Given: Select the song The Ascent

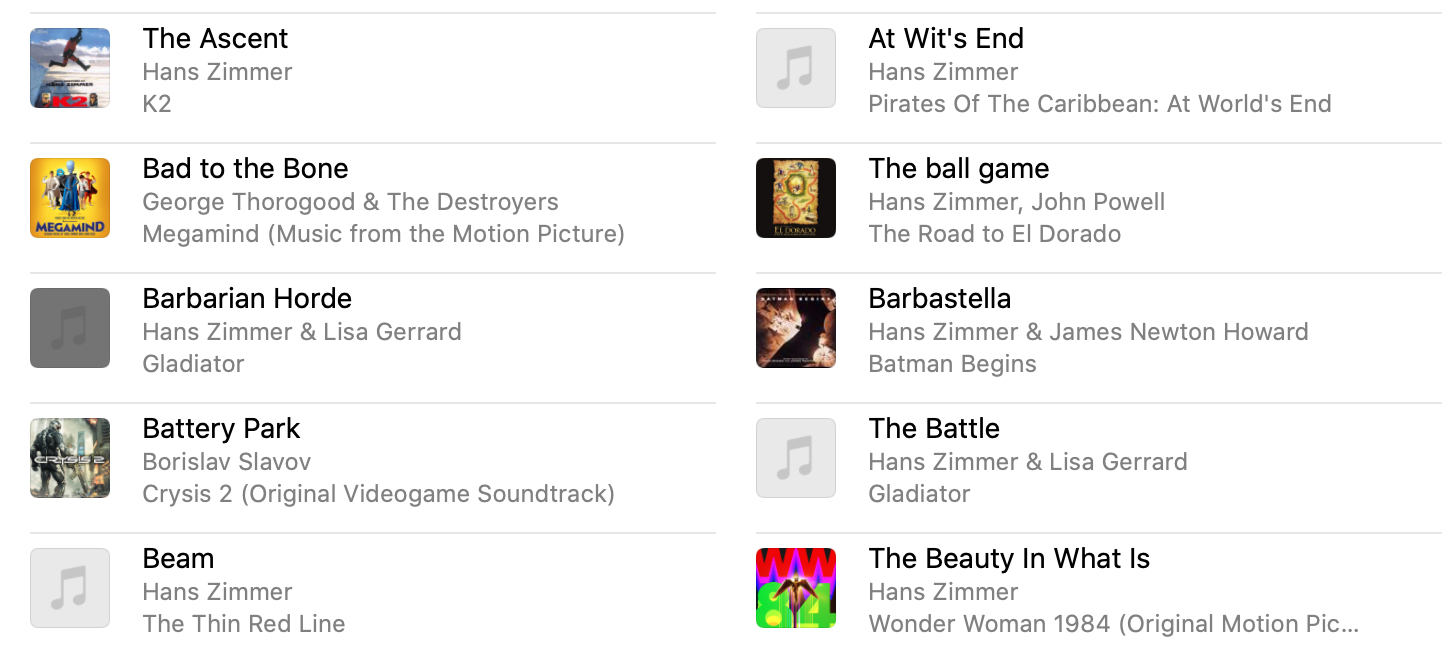Looking at the screenshot, I should click(215, 38).
